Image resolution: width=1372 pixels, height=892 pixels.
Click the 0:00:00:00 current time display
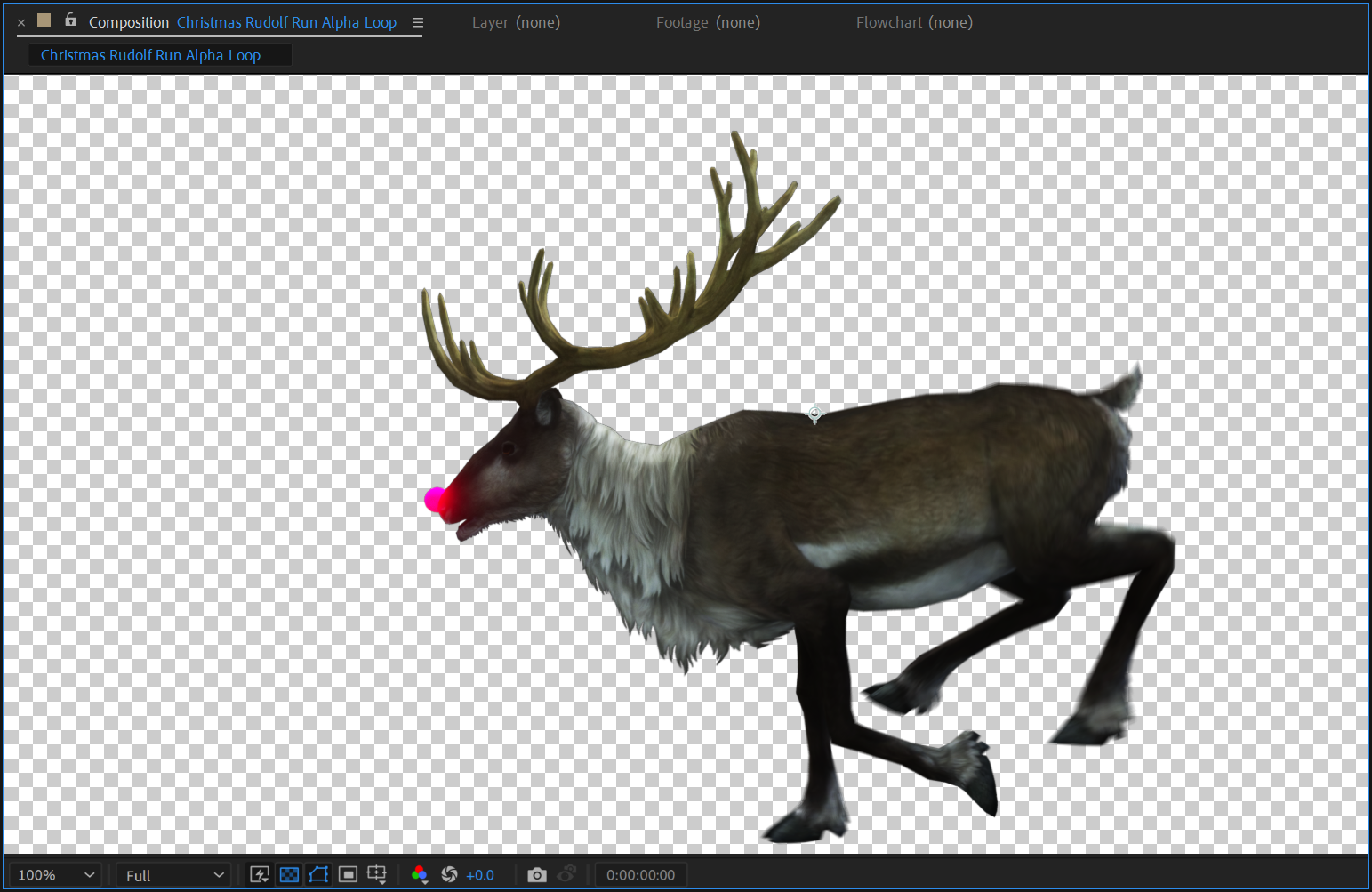tap(640, 875)
